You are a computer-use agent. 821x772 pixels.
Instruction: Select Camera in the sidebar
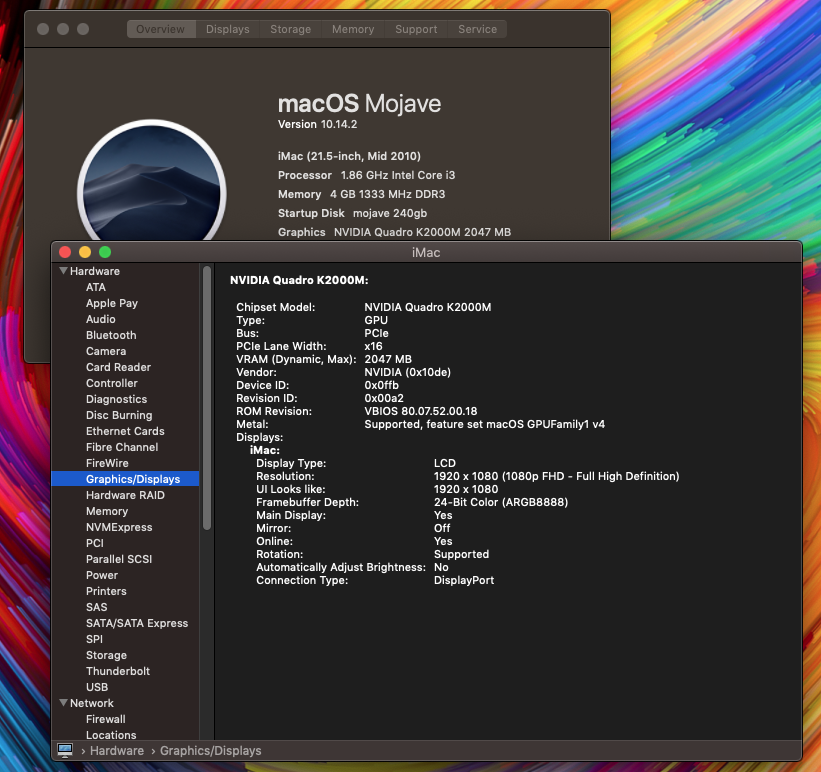tap(106, 351)
